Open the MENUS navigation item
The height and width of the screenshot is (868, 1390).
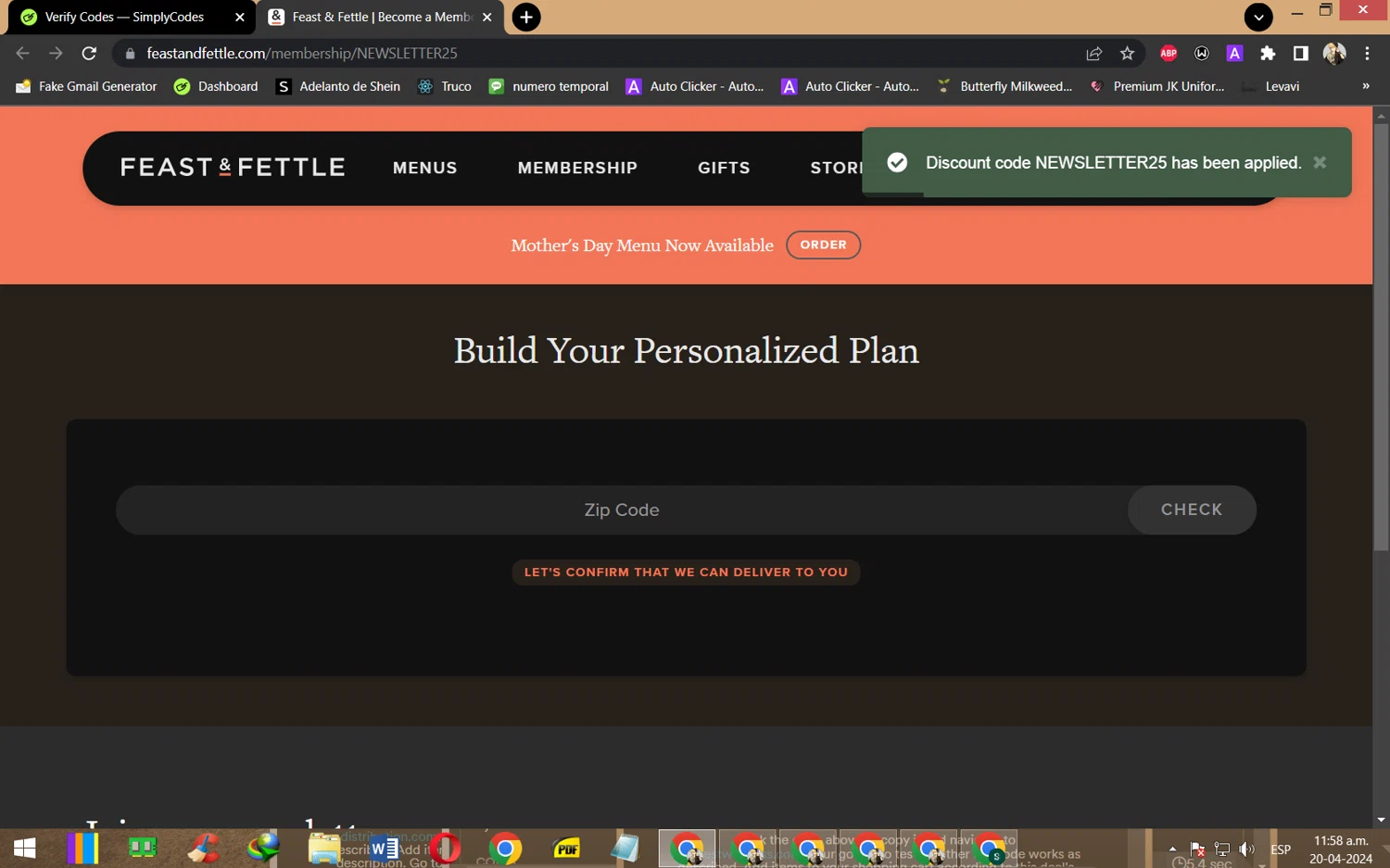pyautogui.click(x=424, y=168)
